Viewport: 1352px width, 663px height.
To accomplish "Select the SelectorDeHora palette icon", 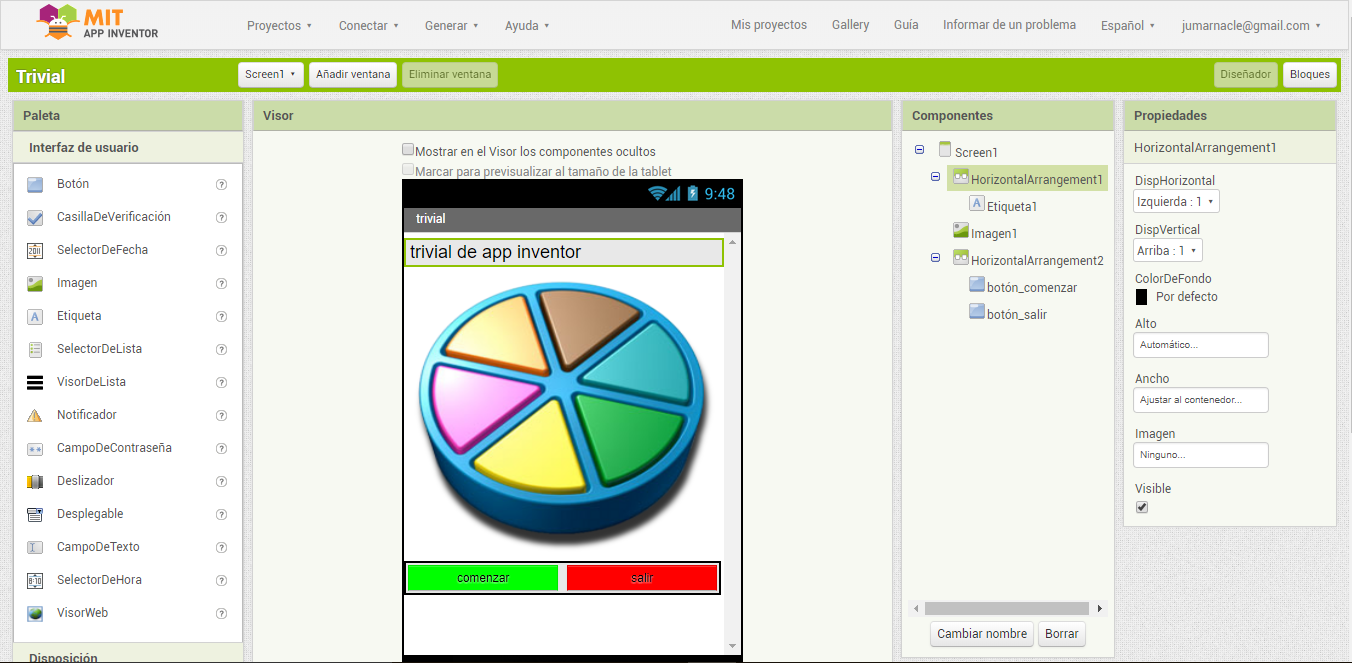I will coord(35,580).
